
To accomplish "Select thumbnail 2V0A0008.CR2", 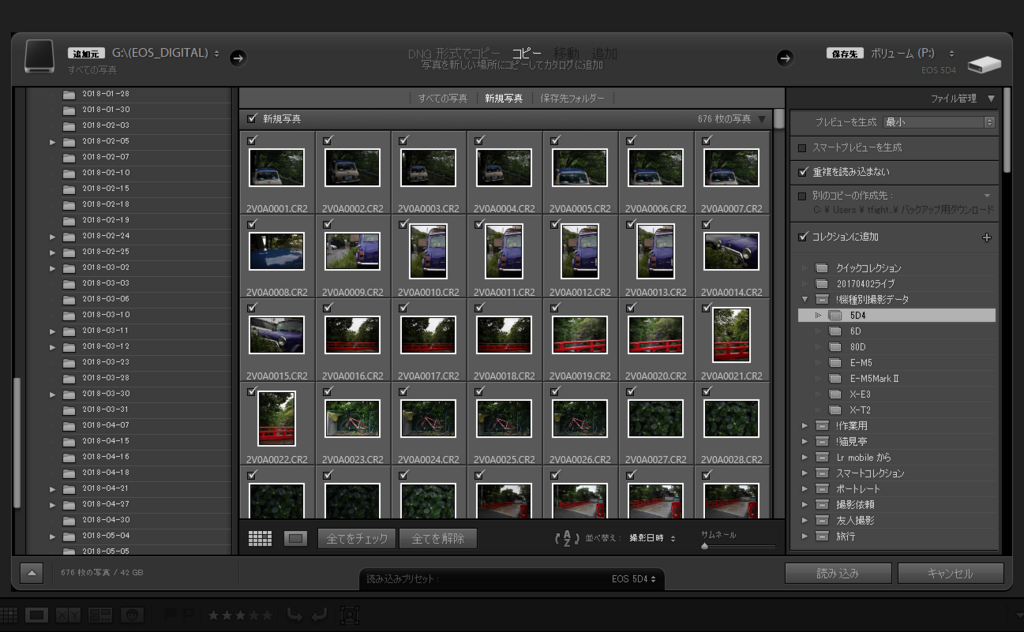I will (277, 251).
